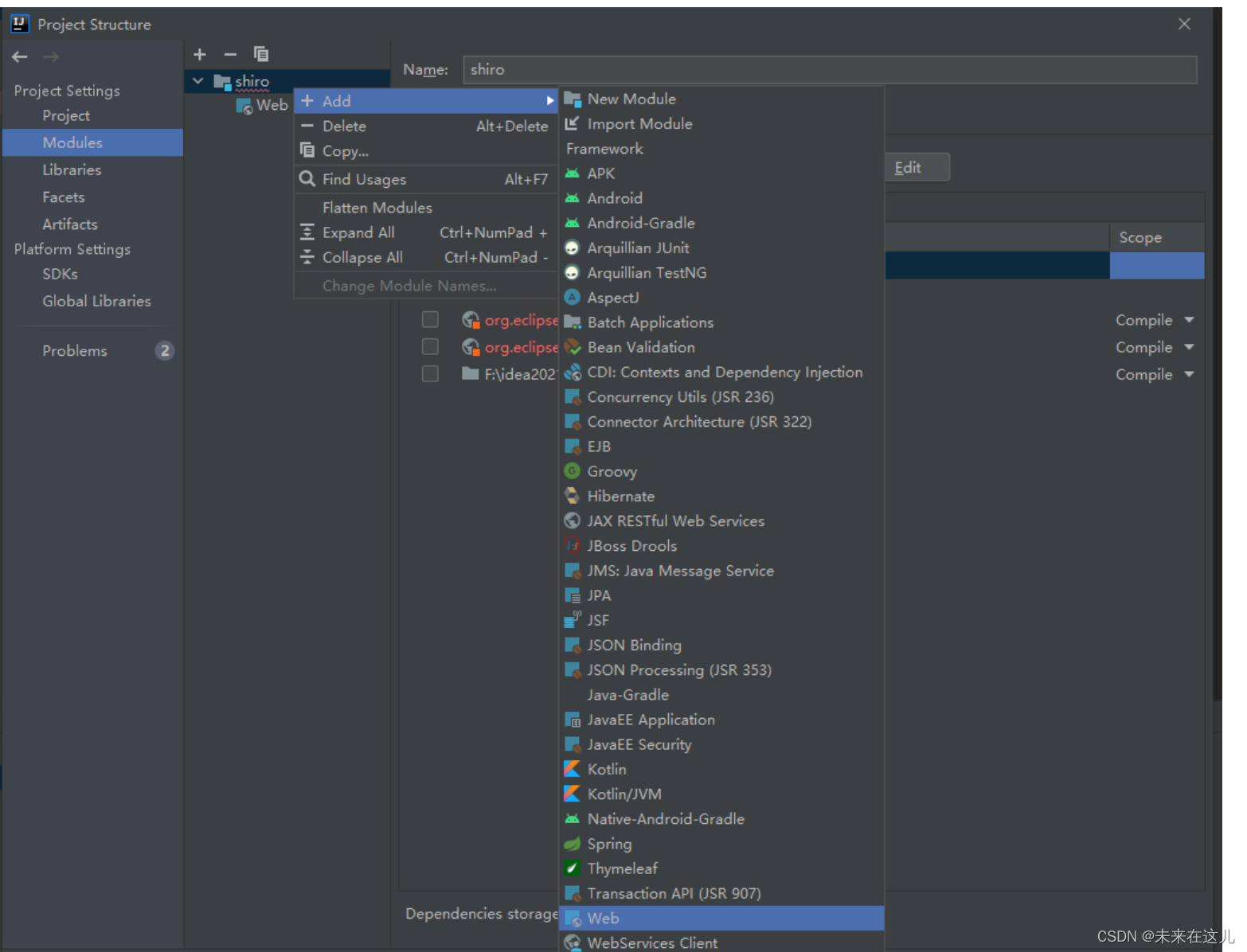Choose Flatten Modules option
This screenshot has height=952, width=1247.
click(426, 208)
